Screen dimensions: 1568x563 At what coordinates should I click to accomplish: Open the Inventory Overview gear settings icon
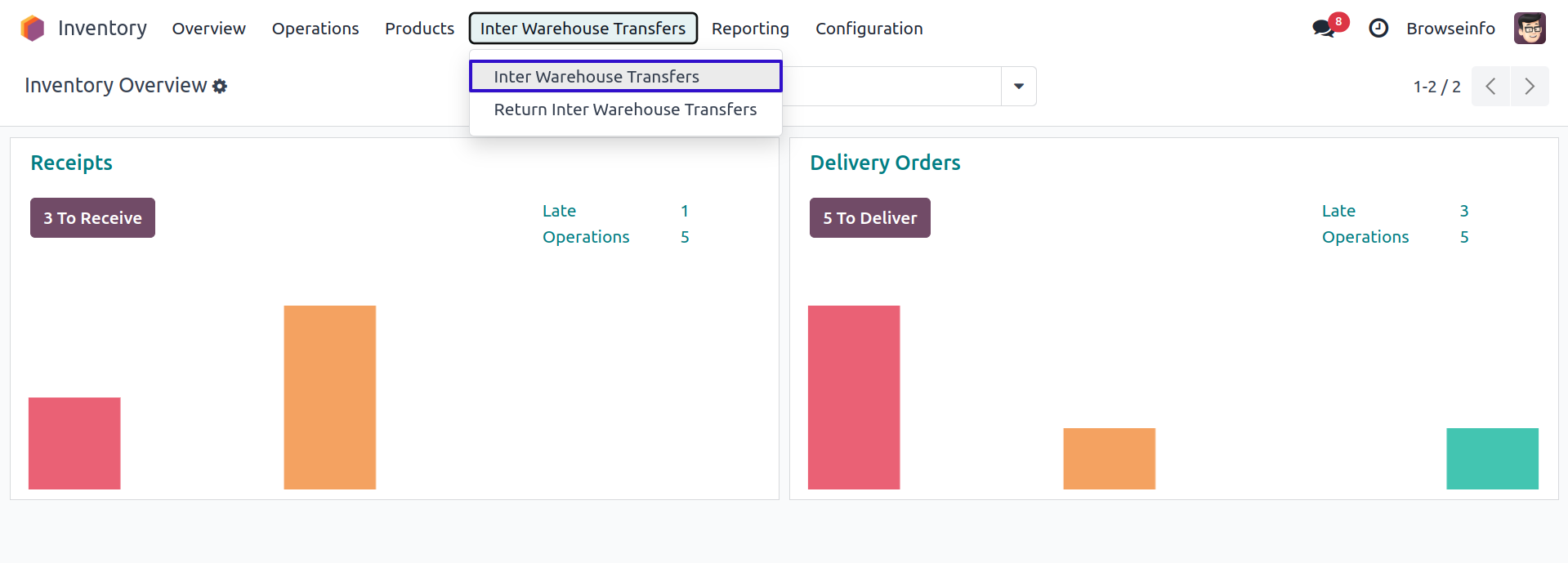[220, 86]
